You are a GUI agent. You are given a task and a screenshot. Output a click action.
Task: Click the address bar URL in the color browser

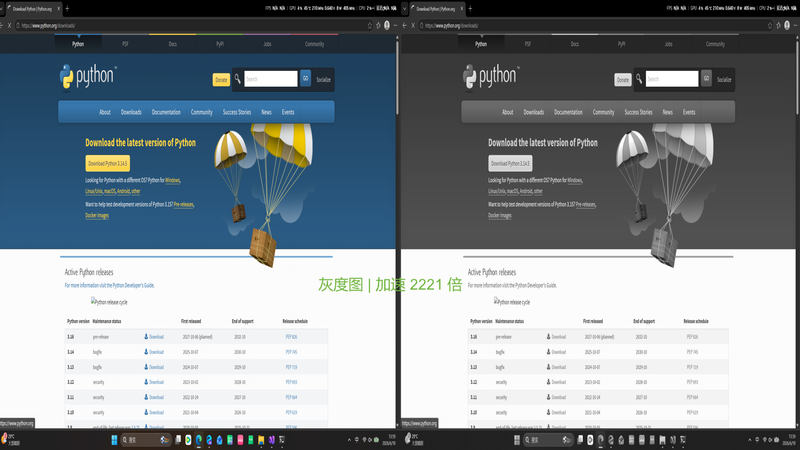point(48,26)
